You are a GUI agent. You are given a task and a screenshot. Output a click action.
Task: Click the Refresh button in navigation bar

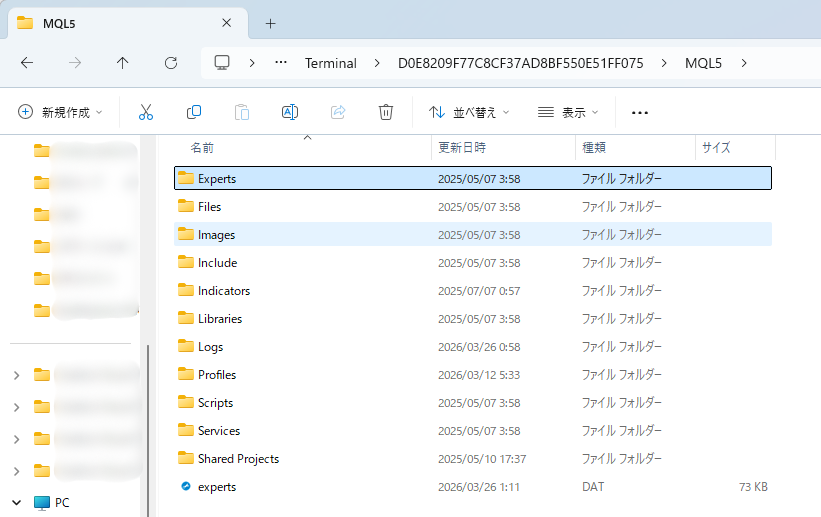tap(171, 63)
